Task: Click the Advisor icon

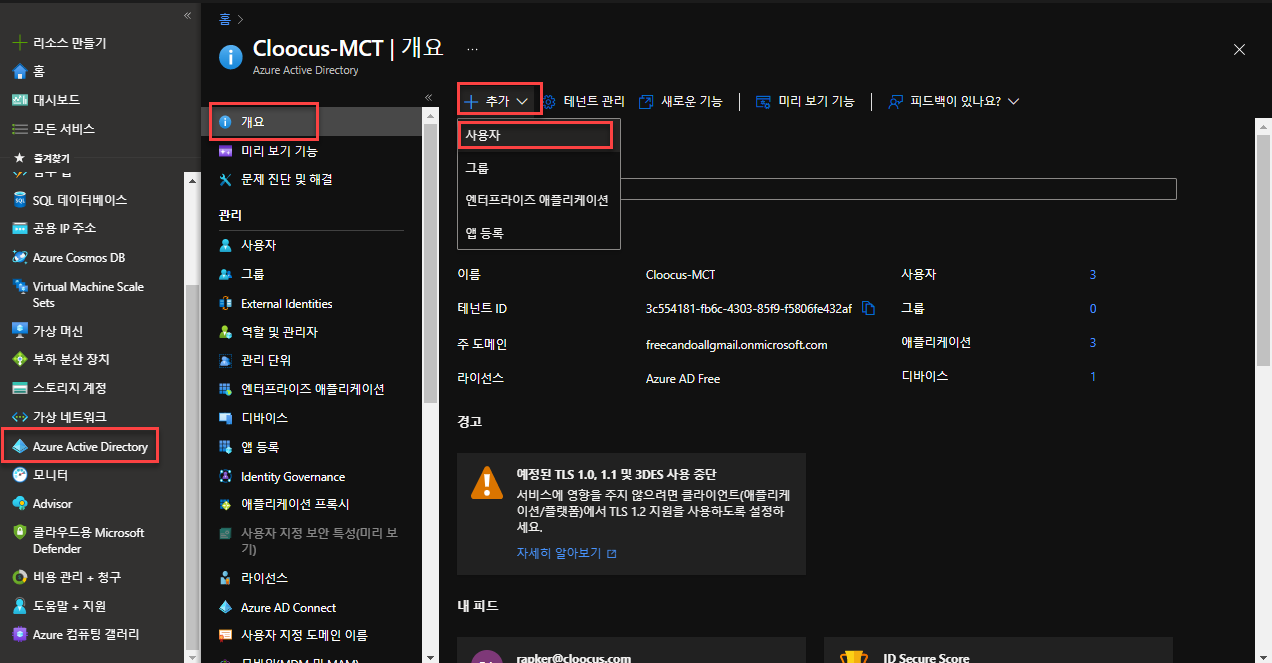Action: pyautogui.click(x=19, y=503)
